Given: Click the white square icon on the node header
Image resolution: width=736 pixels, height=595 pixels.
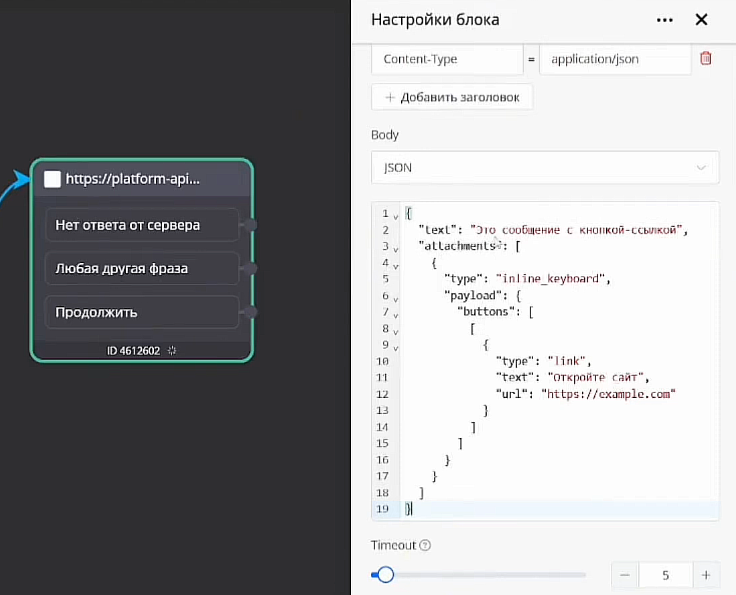Looking at the screenshot, I should (x=53, y=179).
